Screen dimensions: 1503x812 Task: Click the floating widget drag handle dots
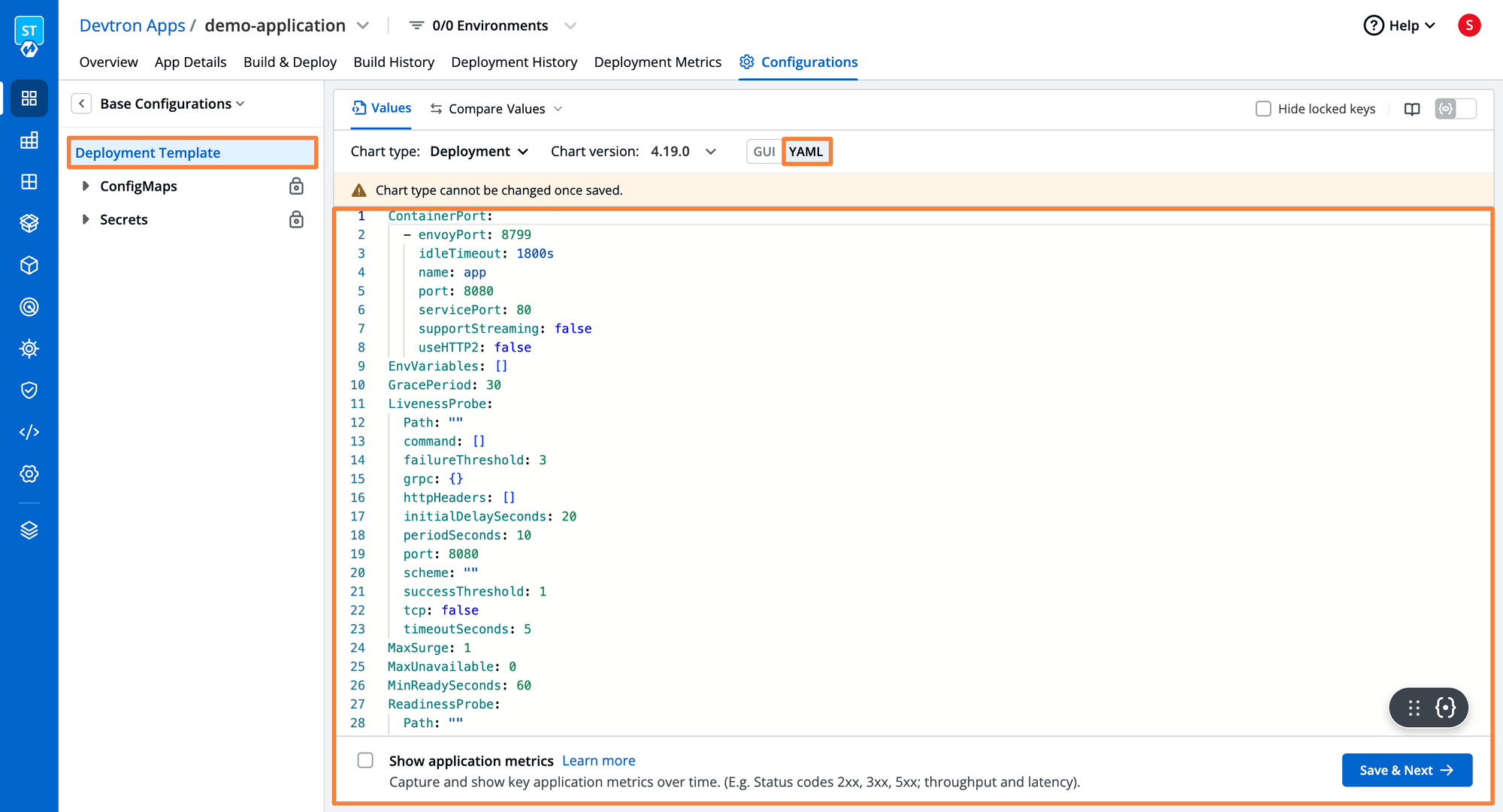(x=1414, y=708)
